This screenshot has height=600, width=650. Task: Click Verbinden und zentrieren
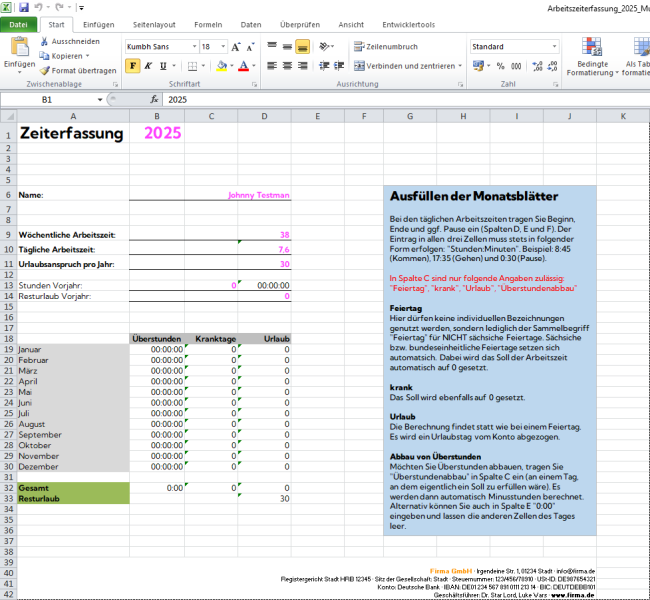405,66
